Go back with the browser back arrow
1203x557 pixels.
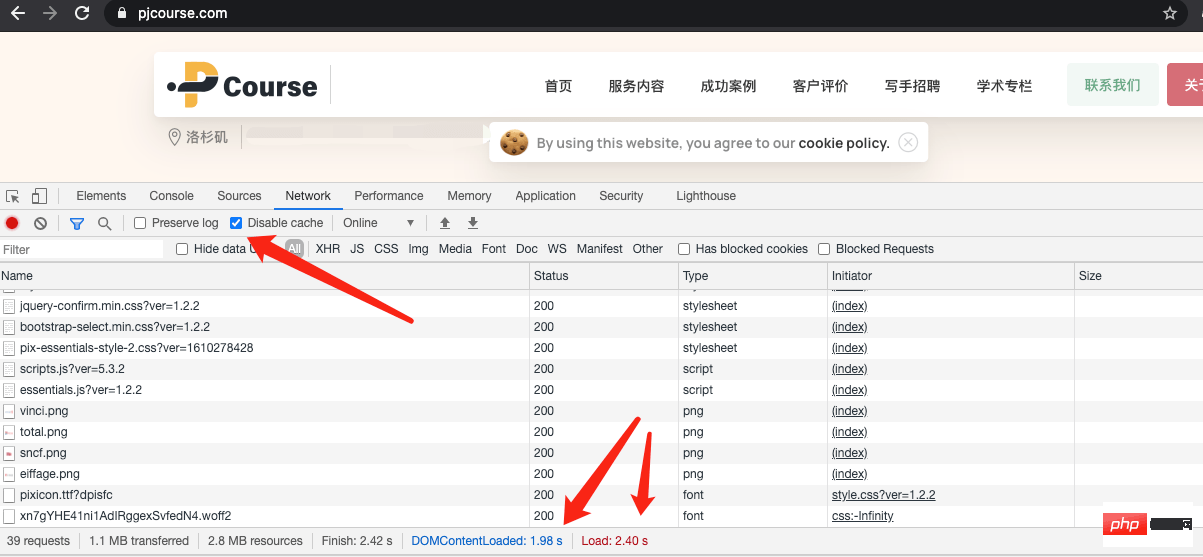(17, 14)
